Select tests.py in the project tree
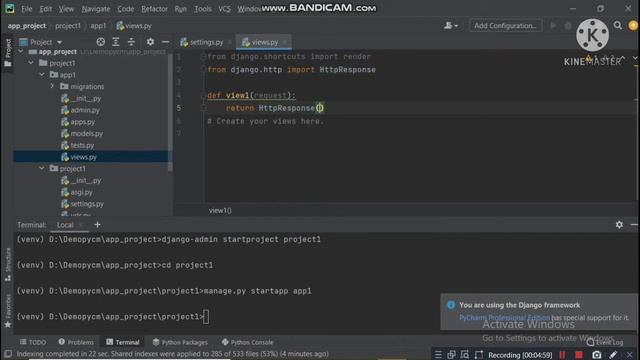Image resolution: width=640 pixels, height=360 pixels. [82, 145]
